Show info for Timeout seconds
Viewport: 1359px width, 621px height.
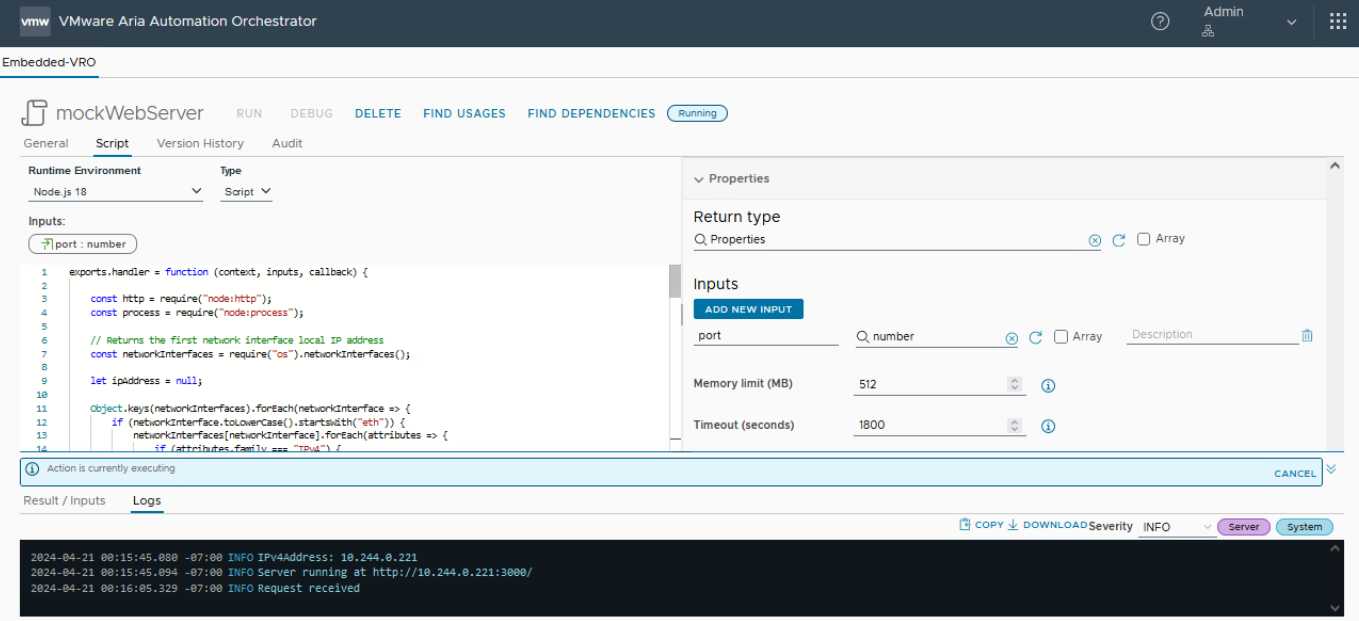pos(1049,426)
